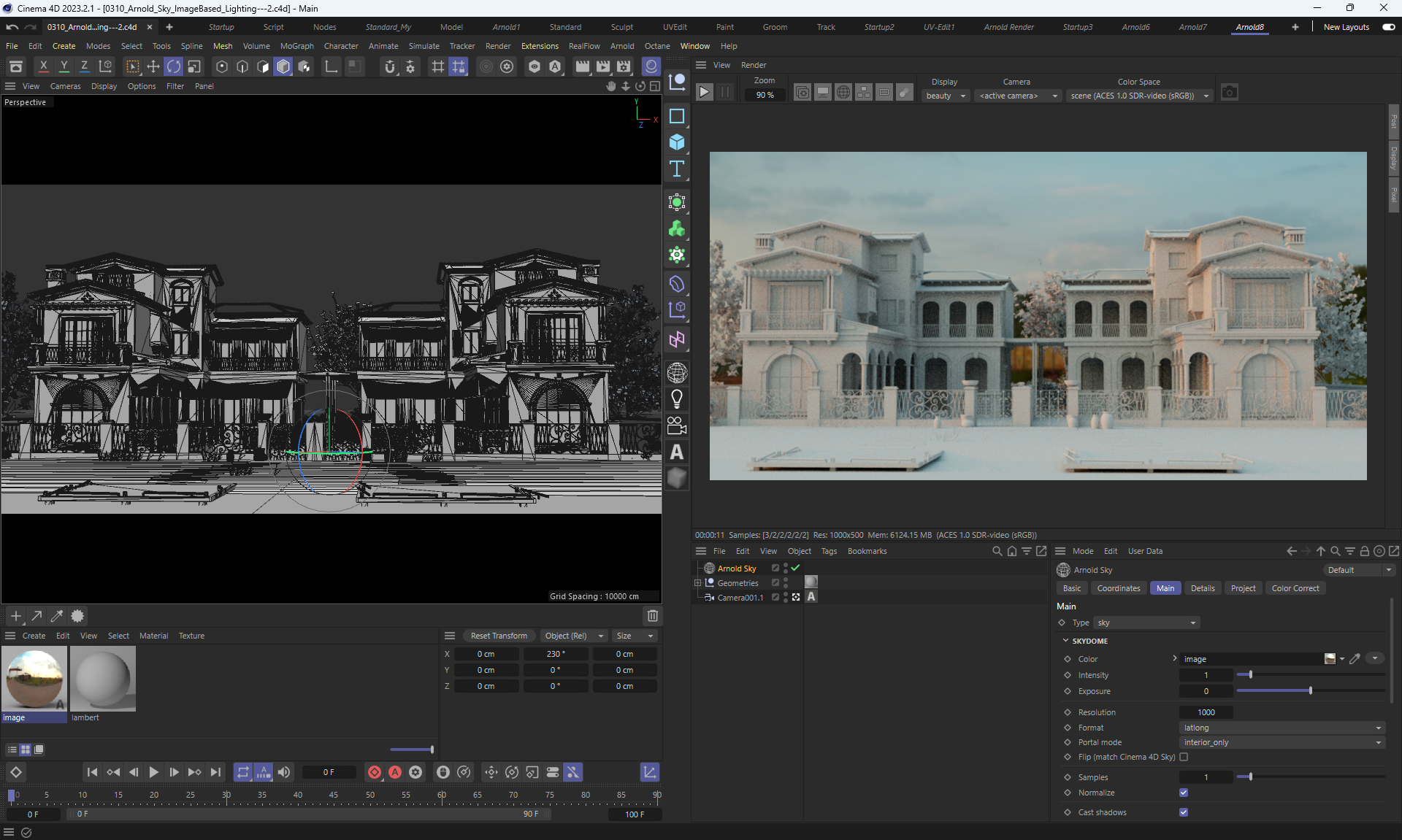This screenshot has width=1402, height=840.
Task: Start render with the IPR play button
Action: (704, 93)
